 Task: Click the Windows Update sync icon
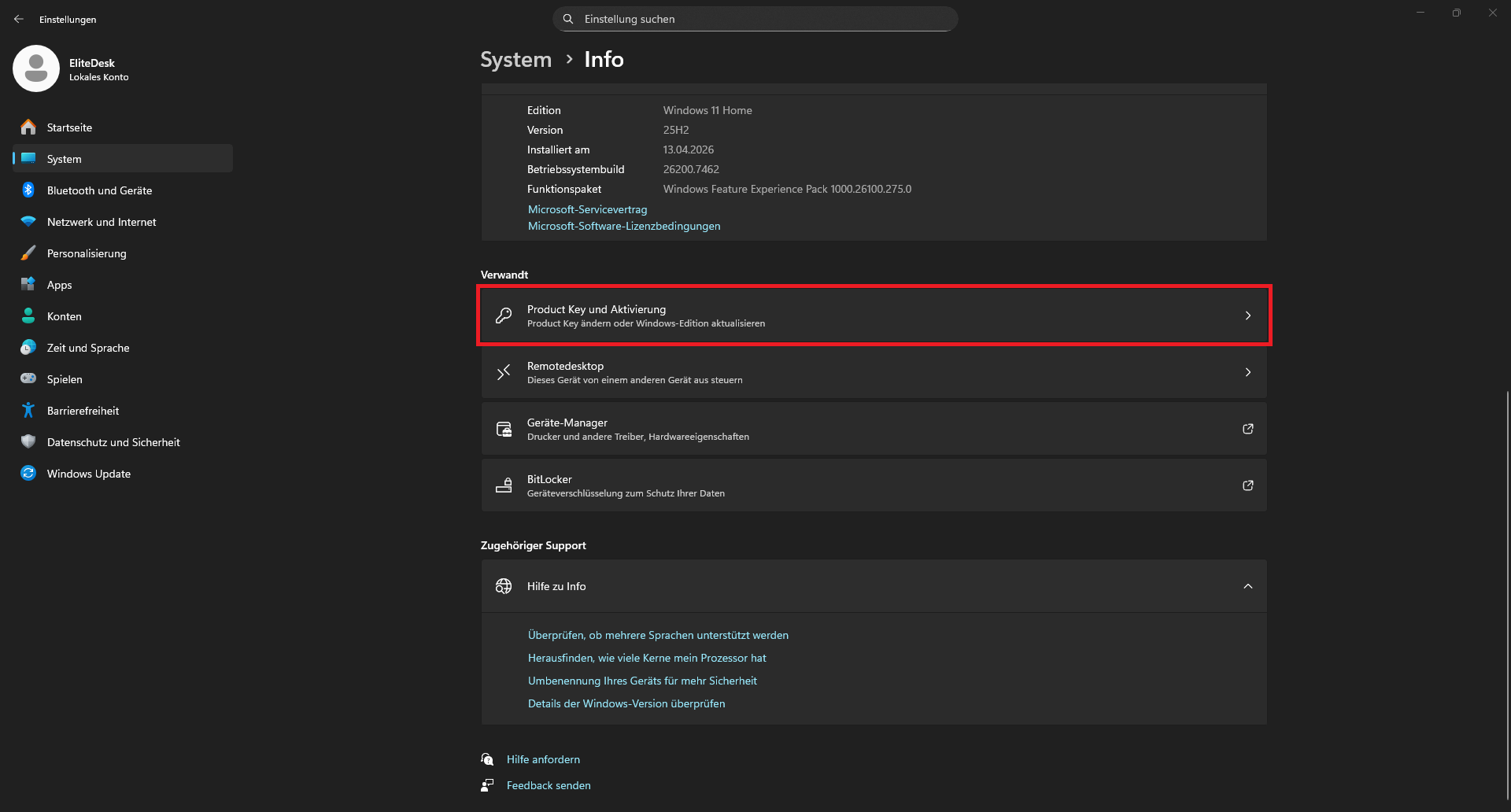(28, 473)
